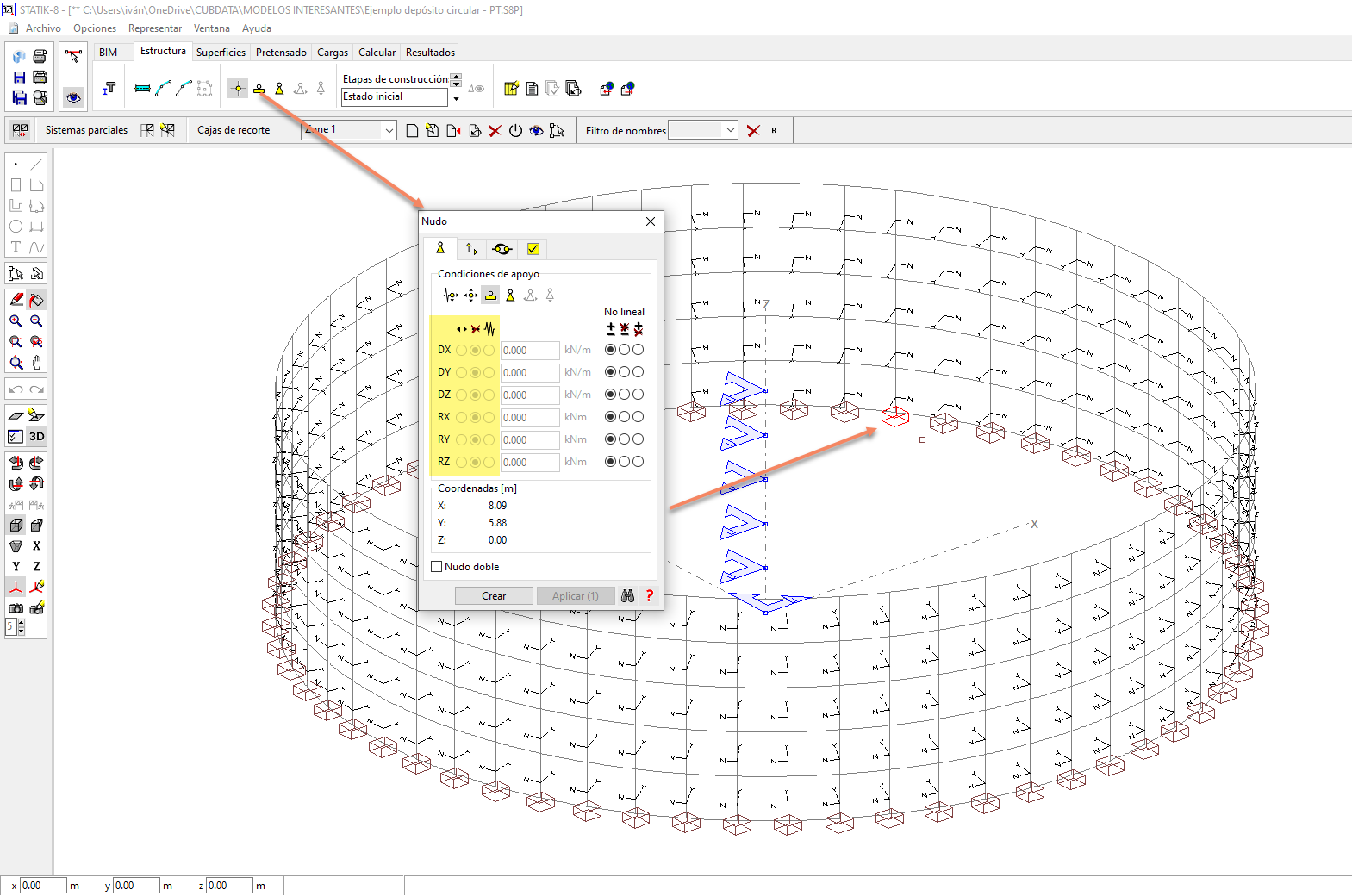This screenshot has width=1352, height=896.
Task: Switch to the yellow checkmark tab in Nudo dialog
Action: pyautogui.click(x=533, y=249)
